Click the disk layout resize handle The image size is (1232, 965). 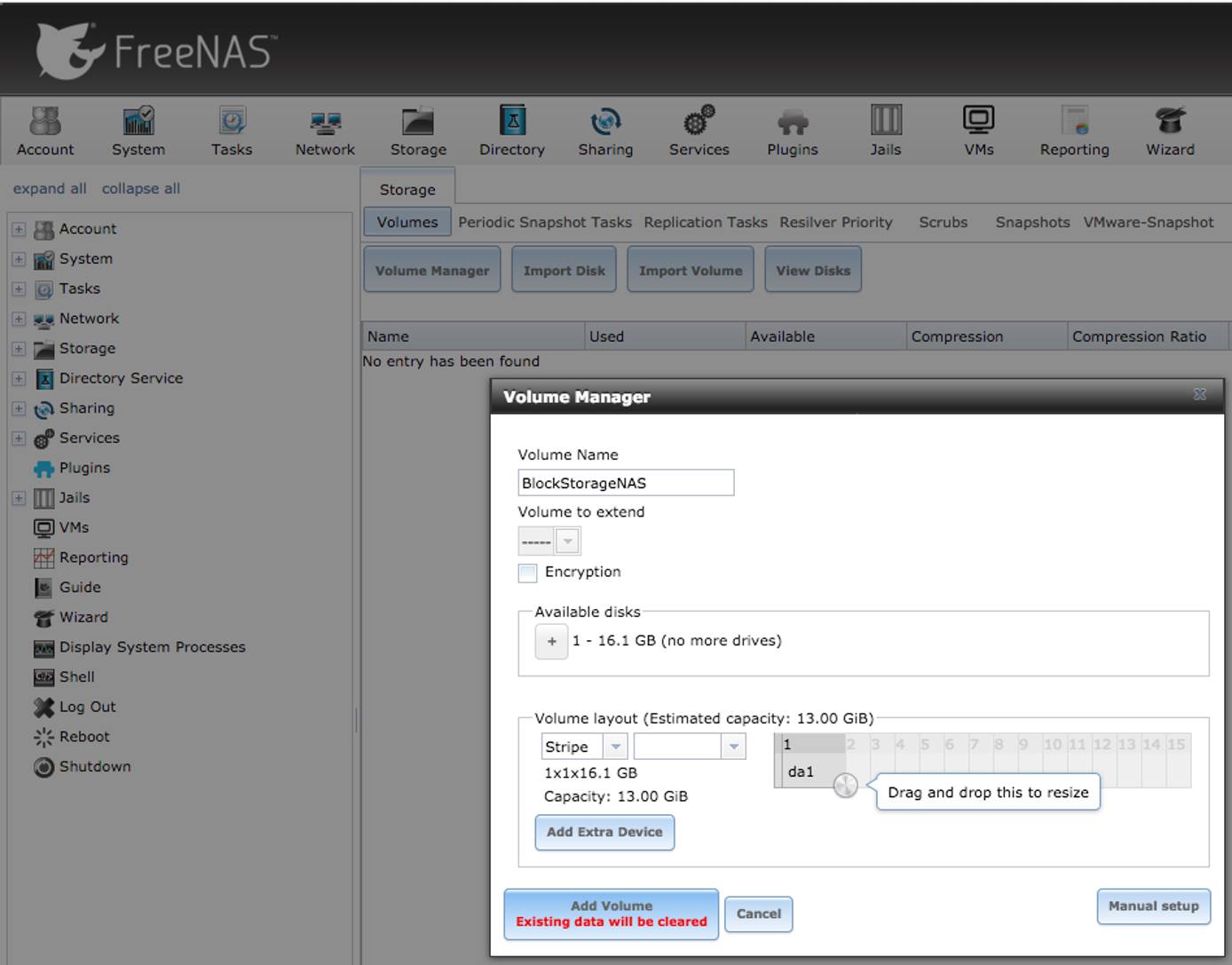(845, 785)
